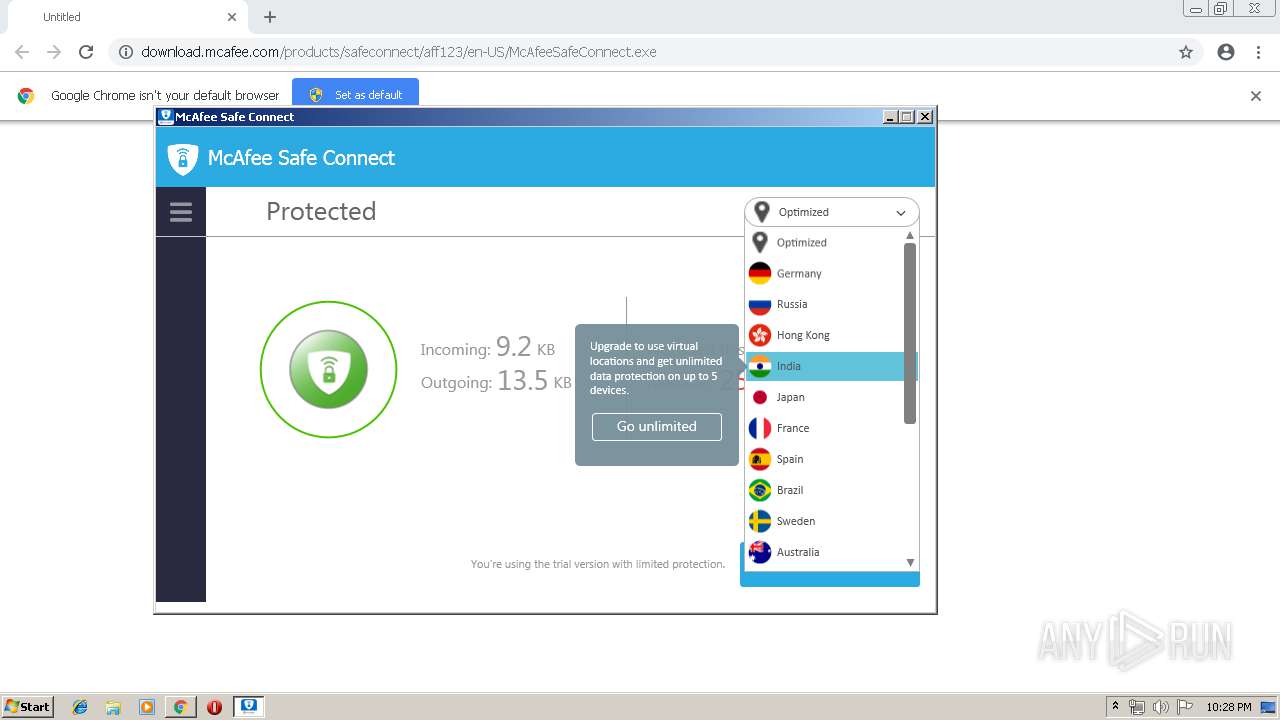This screenshot has height=720, width=1280.
Task: Click the network tray icon
Action: (x=1137, y=707)
